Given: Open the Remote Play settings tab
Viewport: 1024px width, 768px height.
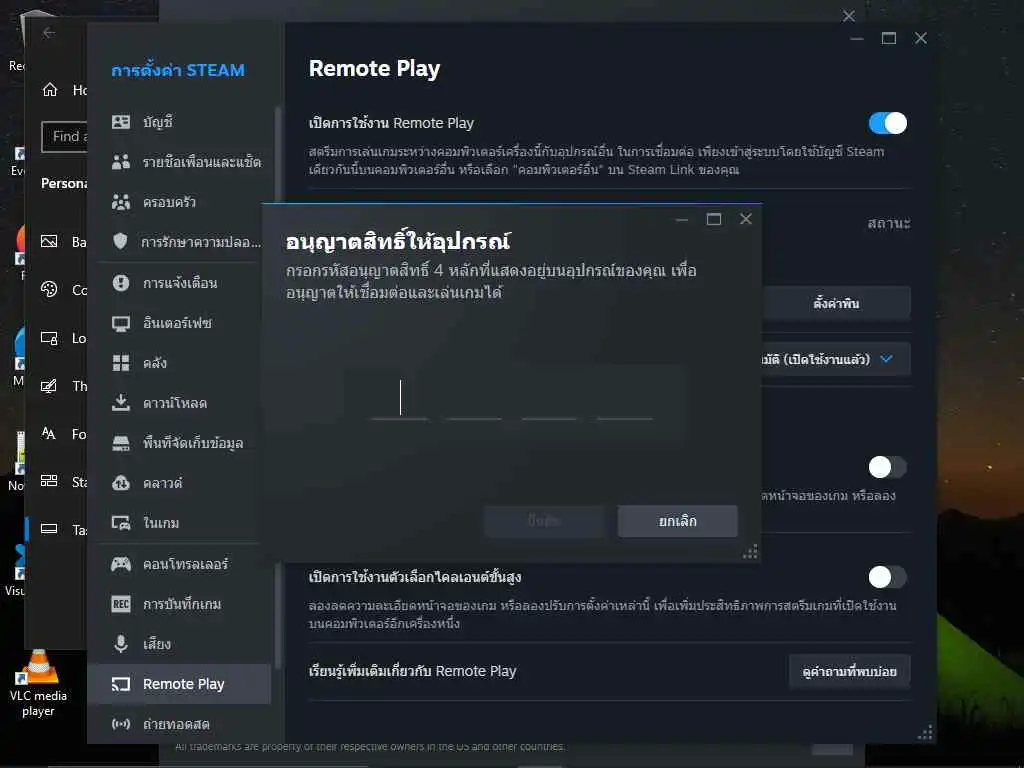Looking at the screenshot, I should [179, 684].
